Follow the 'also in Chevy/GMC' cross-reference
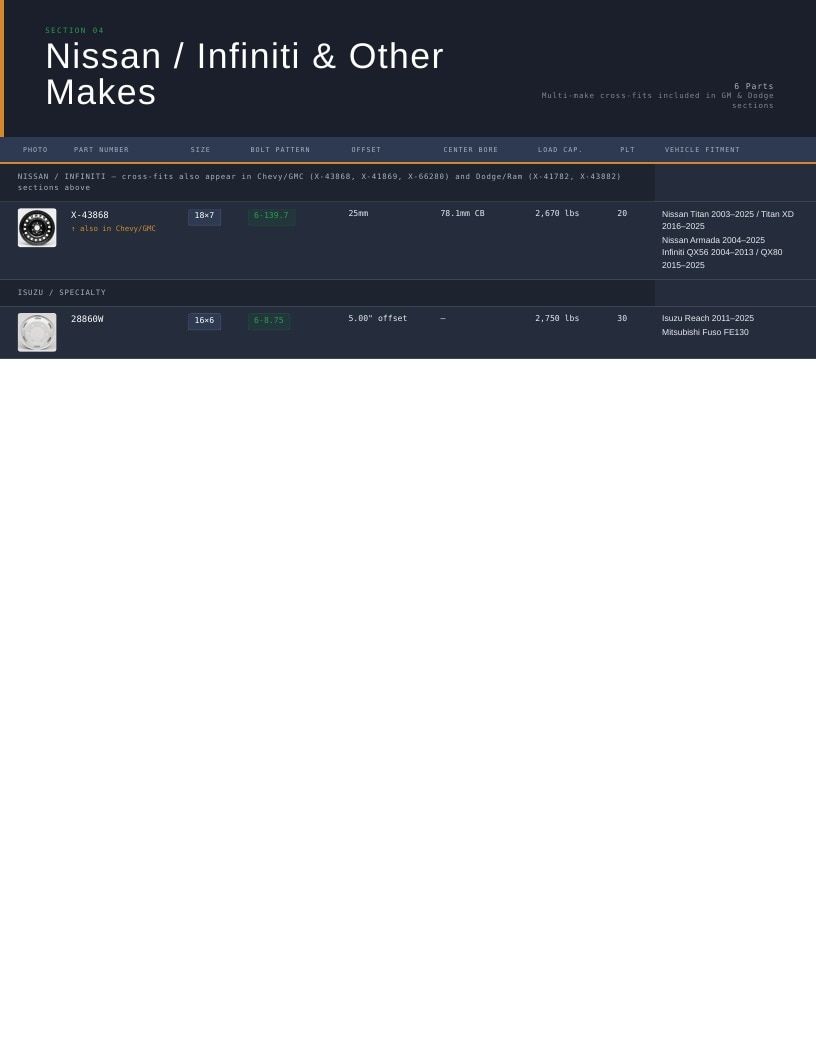Screen dimensions: 816x1056 pos(113,228)
